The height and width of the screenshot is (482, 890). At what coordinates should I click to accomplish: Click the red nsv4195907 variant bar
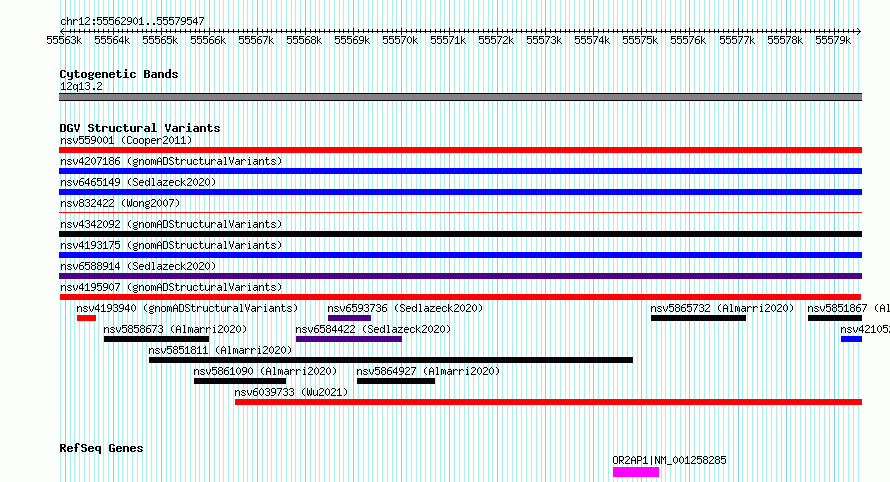460,297
